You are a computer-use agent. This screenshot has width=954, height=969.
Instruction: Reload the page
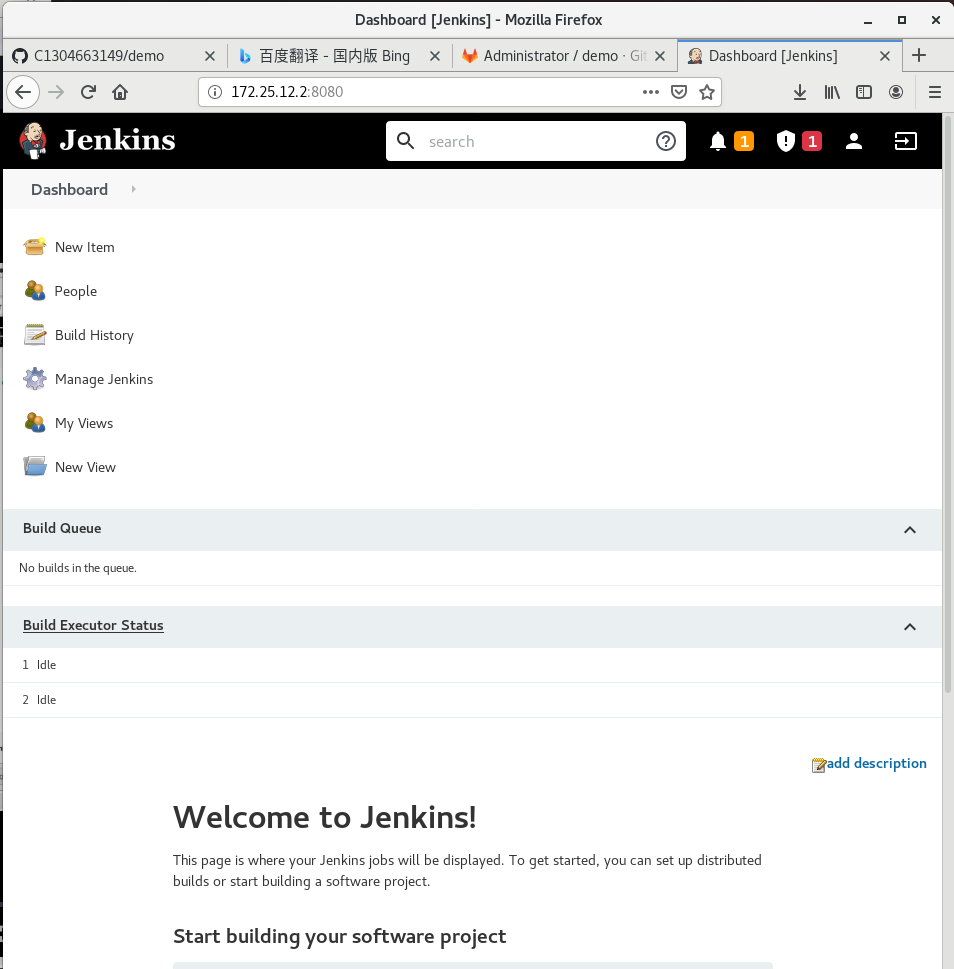click(x=88, y=92)
